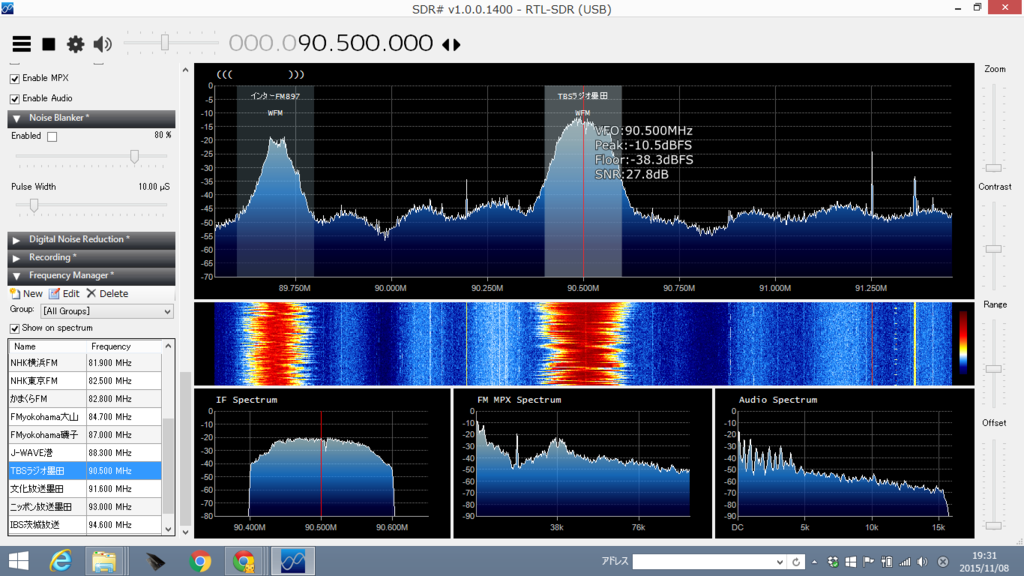
Task: Click the TBSラジオ墨田 label on spectrum
Action: coord(583,96)
